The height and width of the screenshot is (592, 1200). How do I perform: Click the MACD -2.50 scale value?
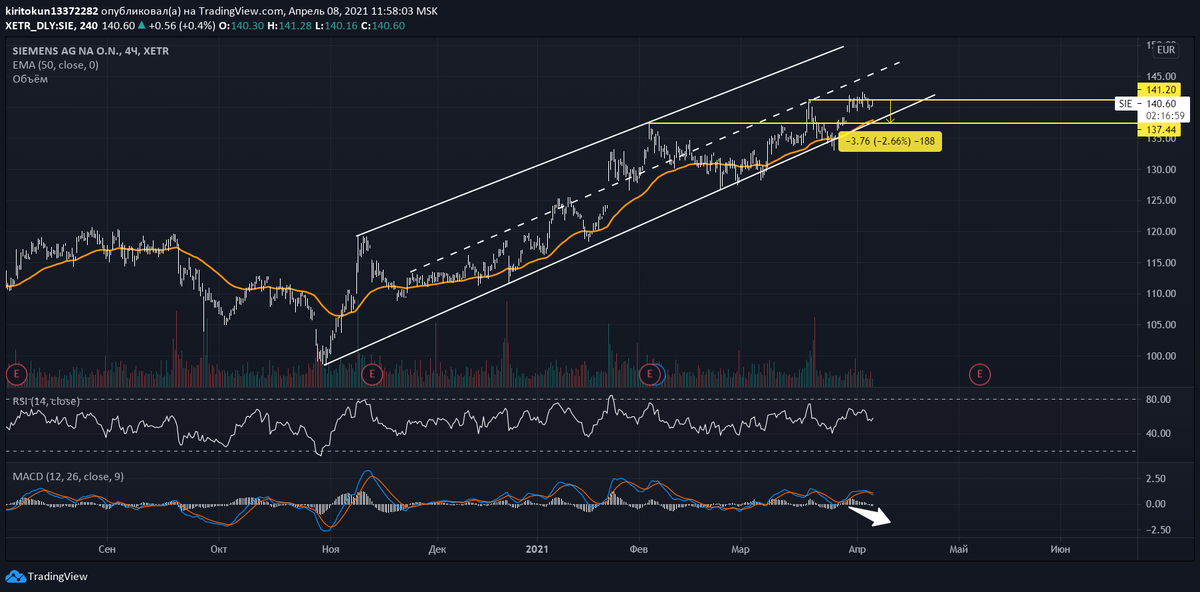coord(1158,530)
